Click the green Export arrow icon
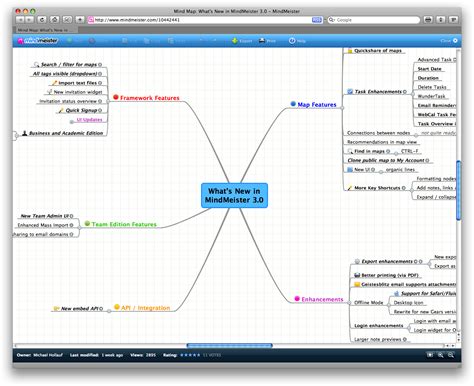Viewport: 474px width, 386px height. tap(235, 41)
